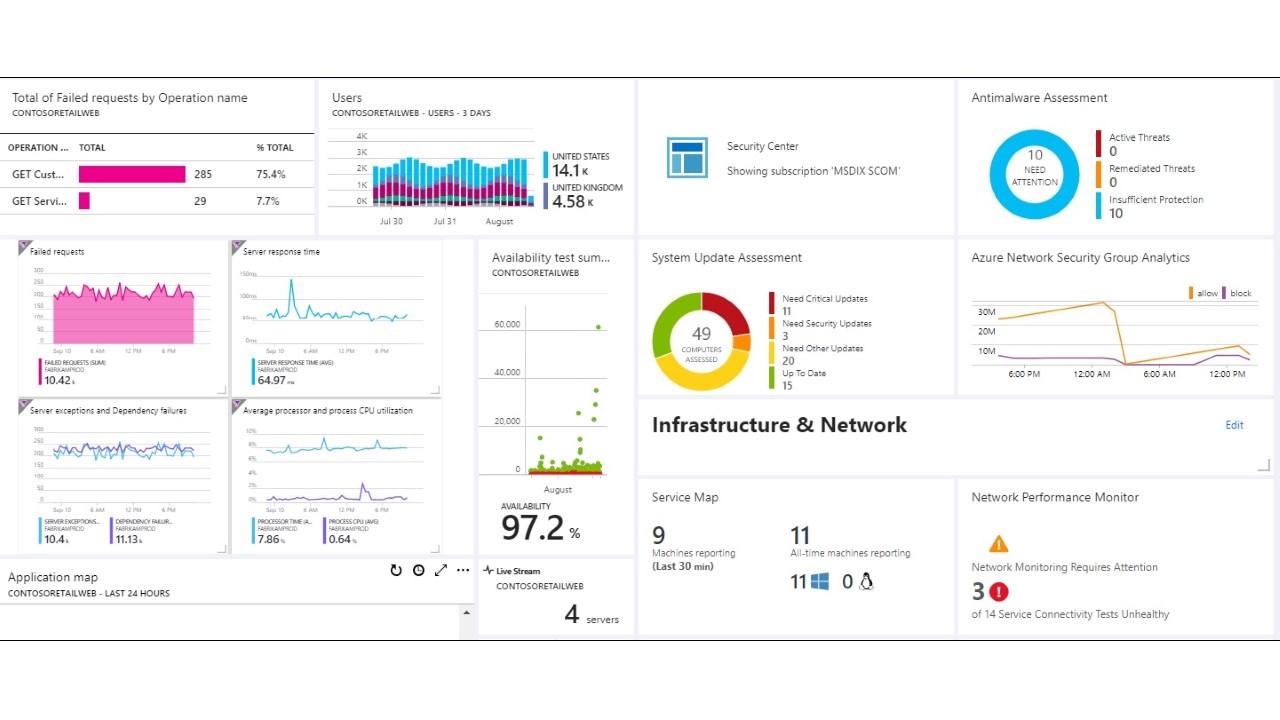Click the filter icon on Failed requests chart
The image size is (1280, 720).
(x=24, y=246)
